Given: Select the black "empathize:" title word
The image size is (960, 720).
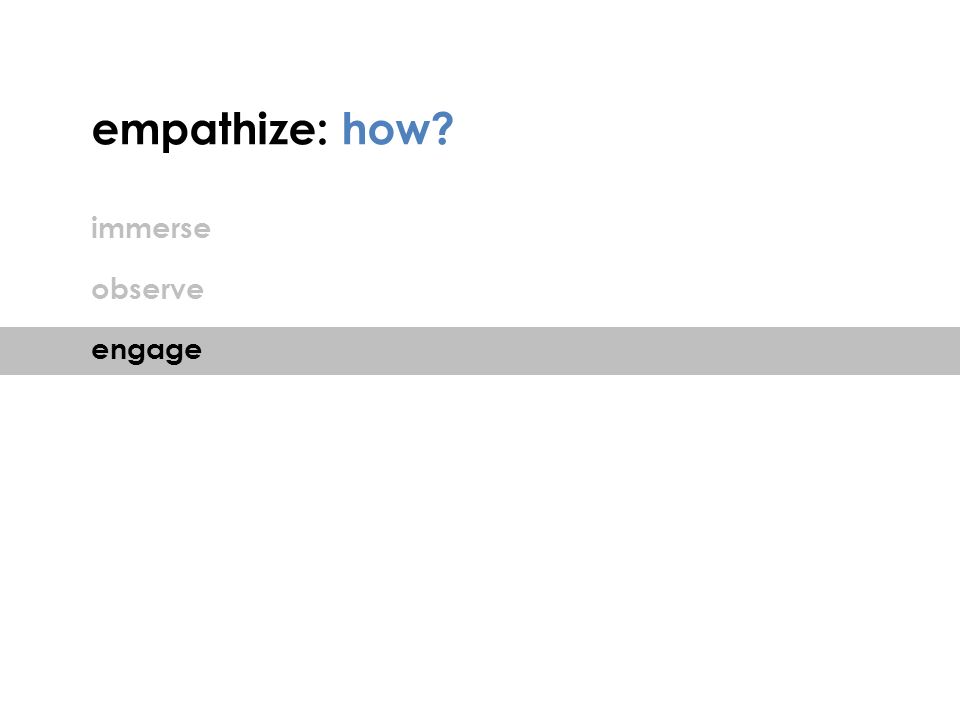Looking at the screenshot, I should (209, 130).
